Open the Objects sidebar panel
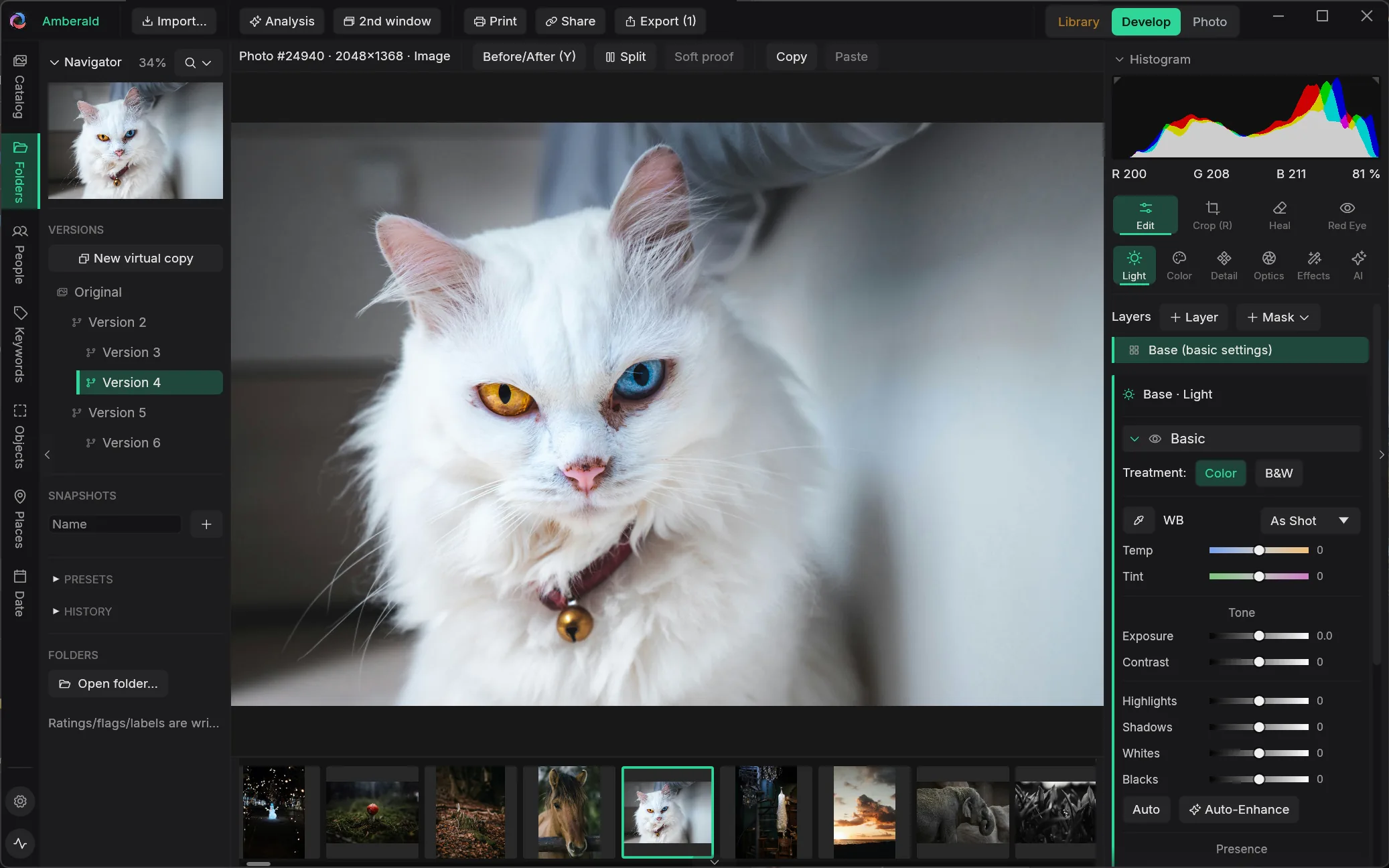 19,436
